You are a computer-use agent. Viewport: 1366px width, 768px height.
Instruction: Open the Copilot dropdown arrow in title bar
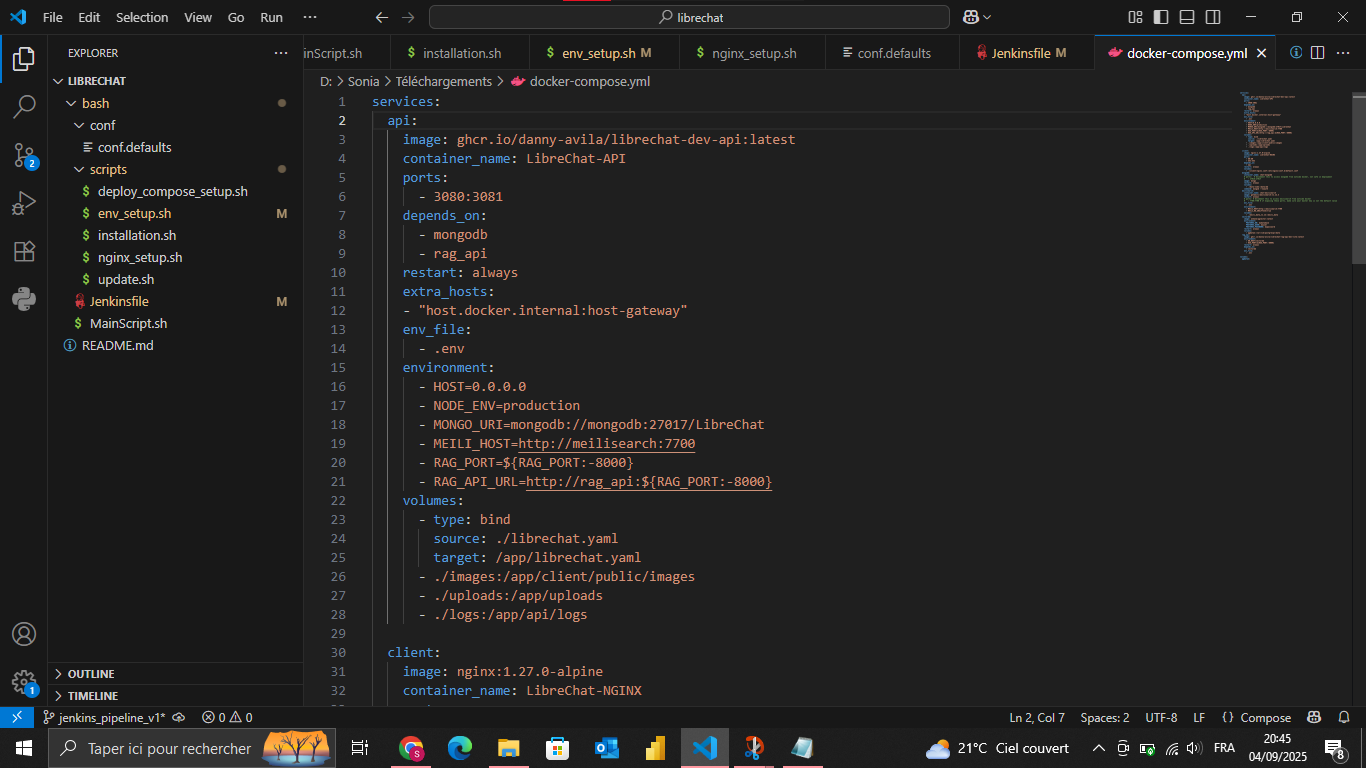coord(987,17)
